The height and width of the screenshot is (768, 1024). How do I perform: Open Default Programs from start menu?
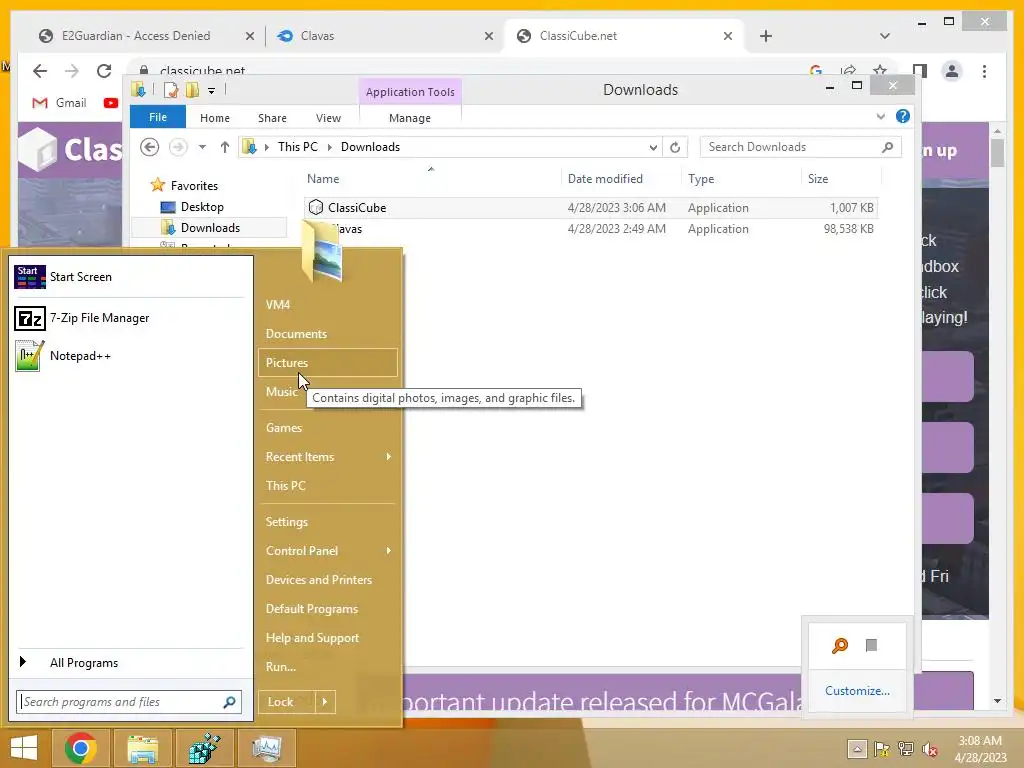(x=328, y=609)
